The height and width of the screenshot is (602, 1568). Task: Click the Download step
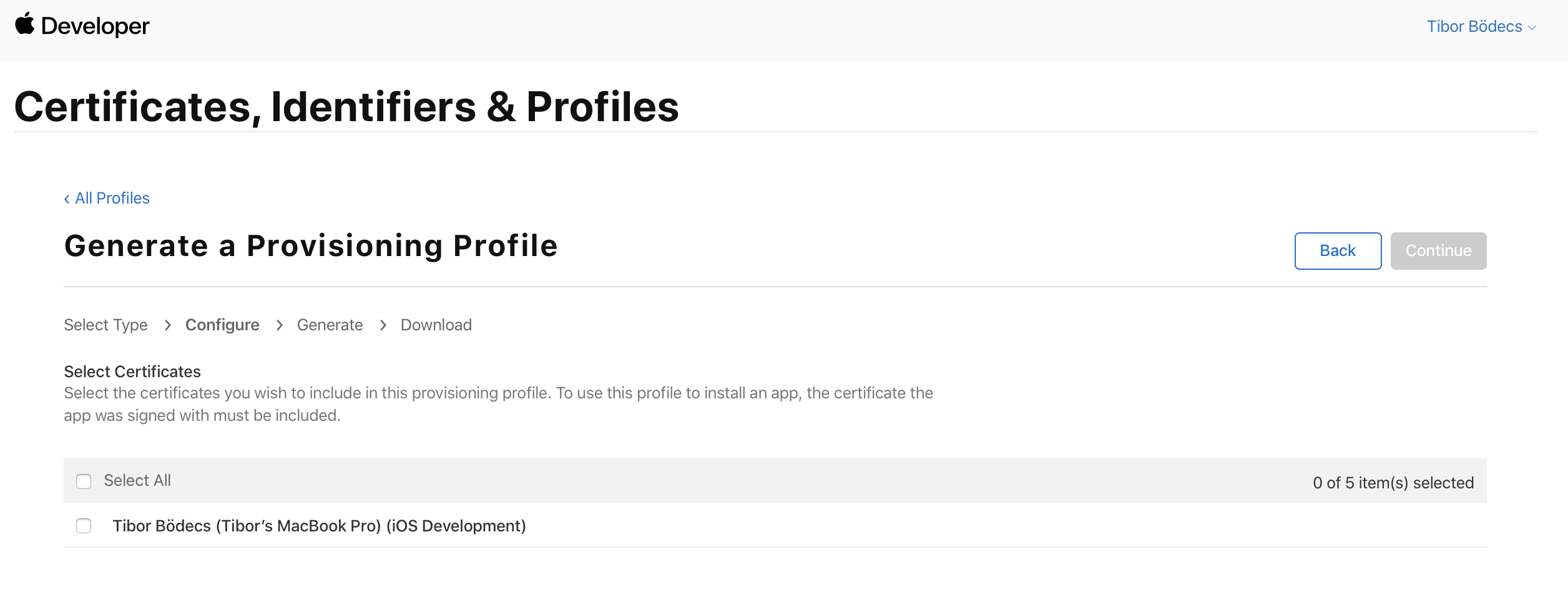click(x=436, y=325)
